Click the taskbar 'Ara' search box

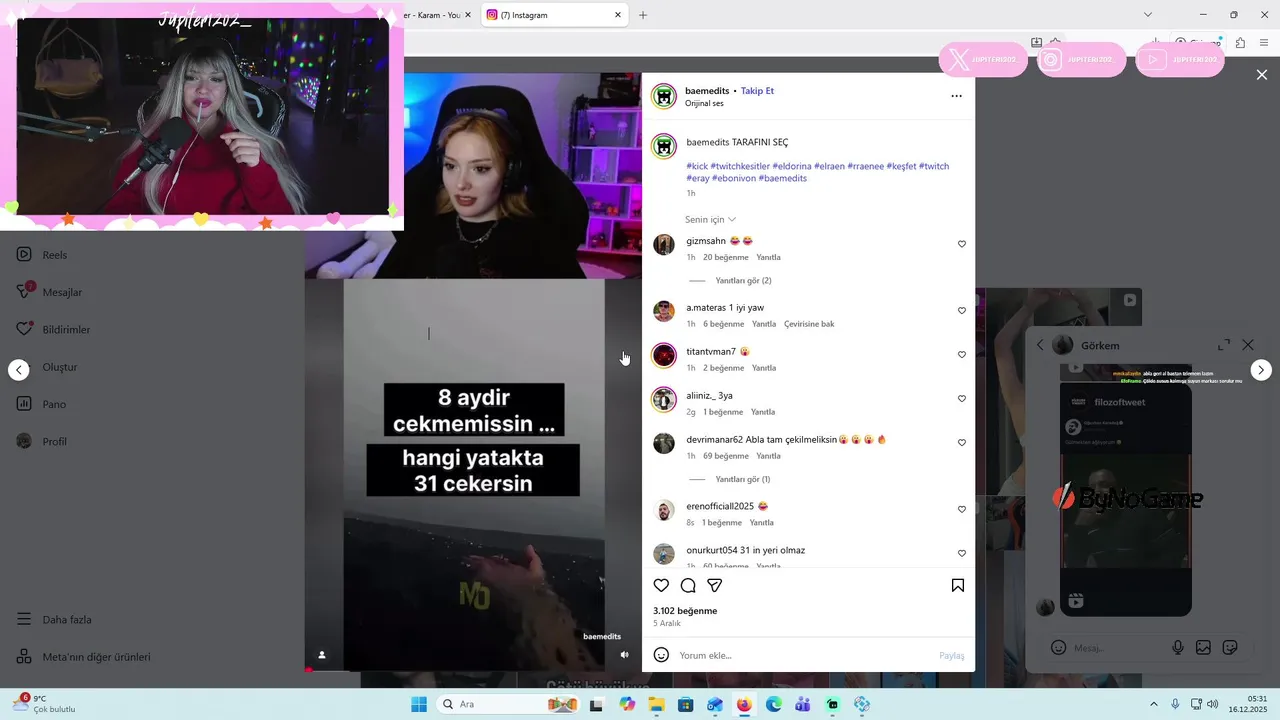click(x=509, y=704)
